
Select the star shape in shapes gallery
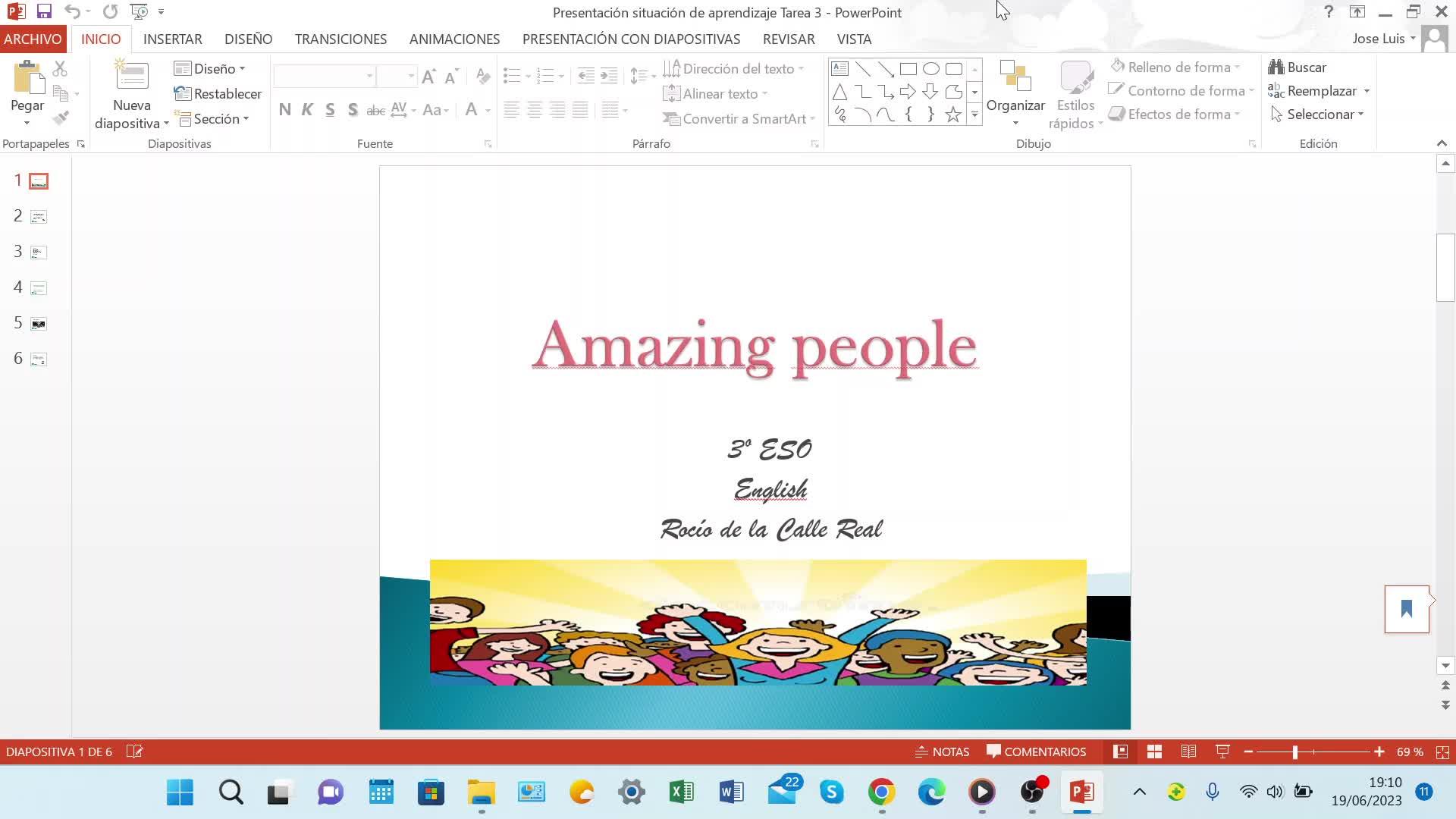[x=953, y=115]
